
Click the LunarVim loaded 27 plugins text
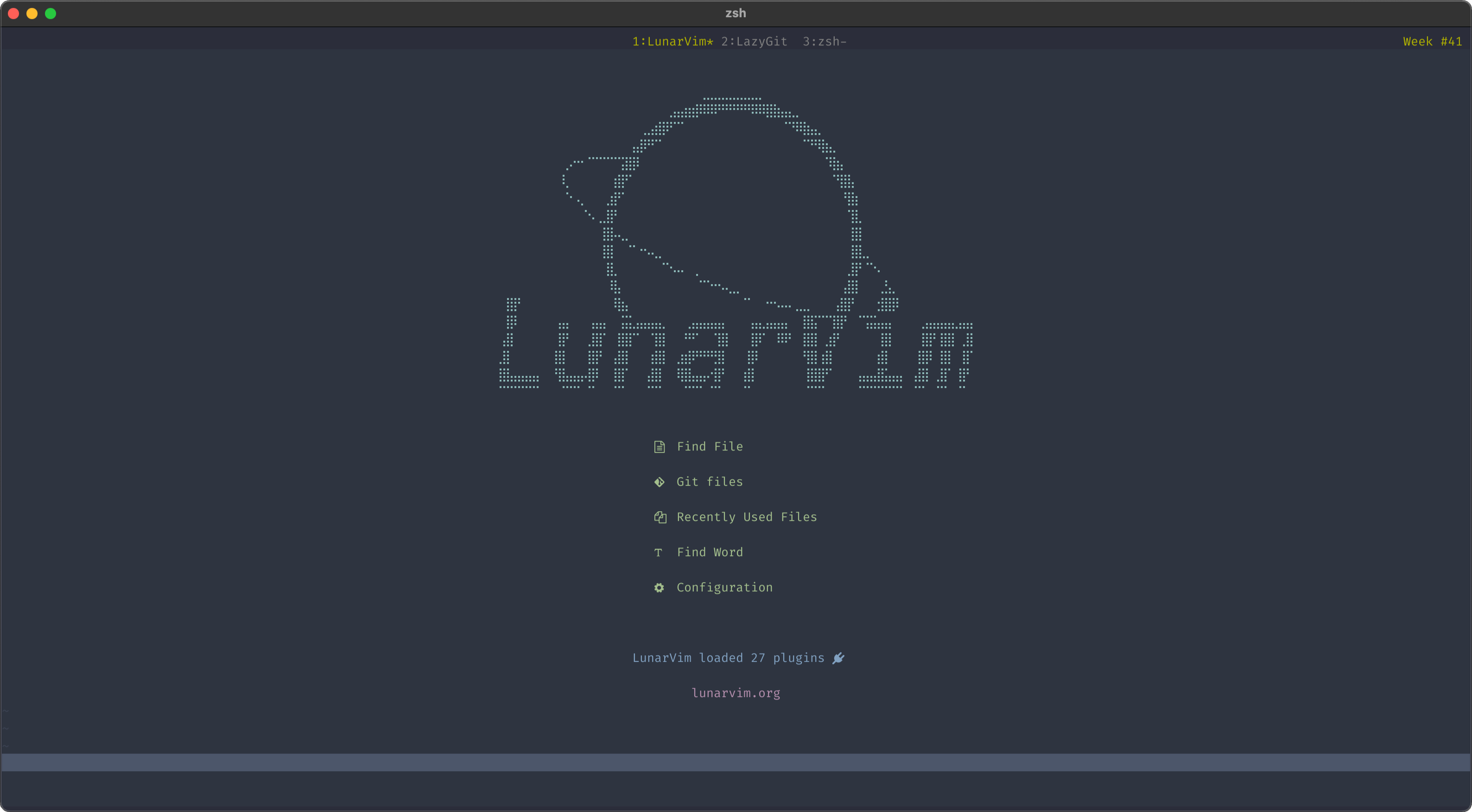728,658
